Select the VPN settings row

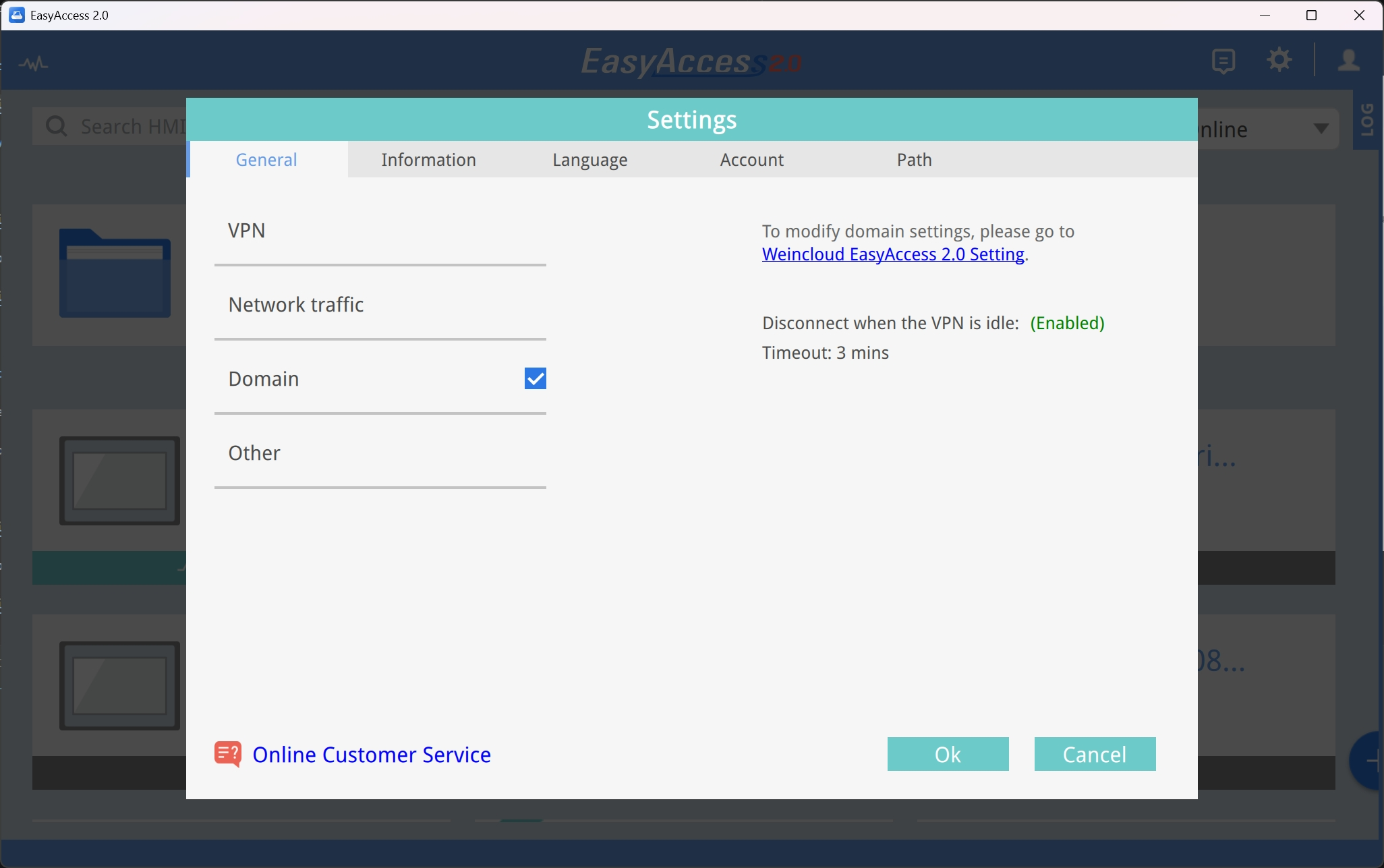380,231
